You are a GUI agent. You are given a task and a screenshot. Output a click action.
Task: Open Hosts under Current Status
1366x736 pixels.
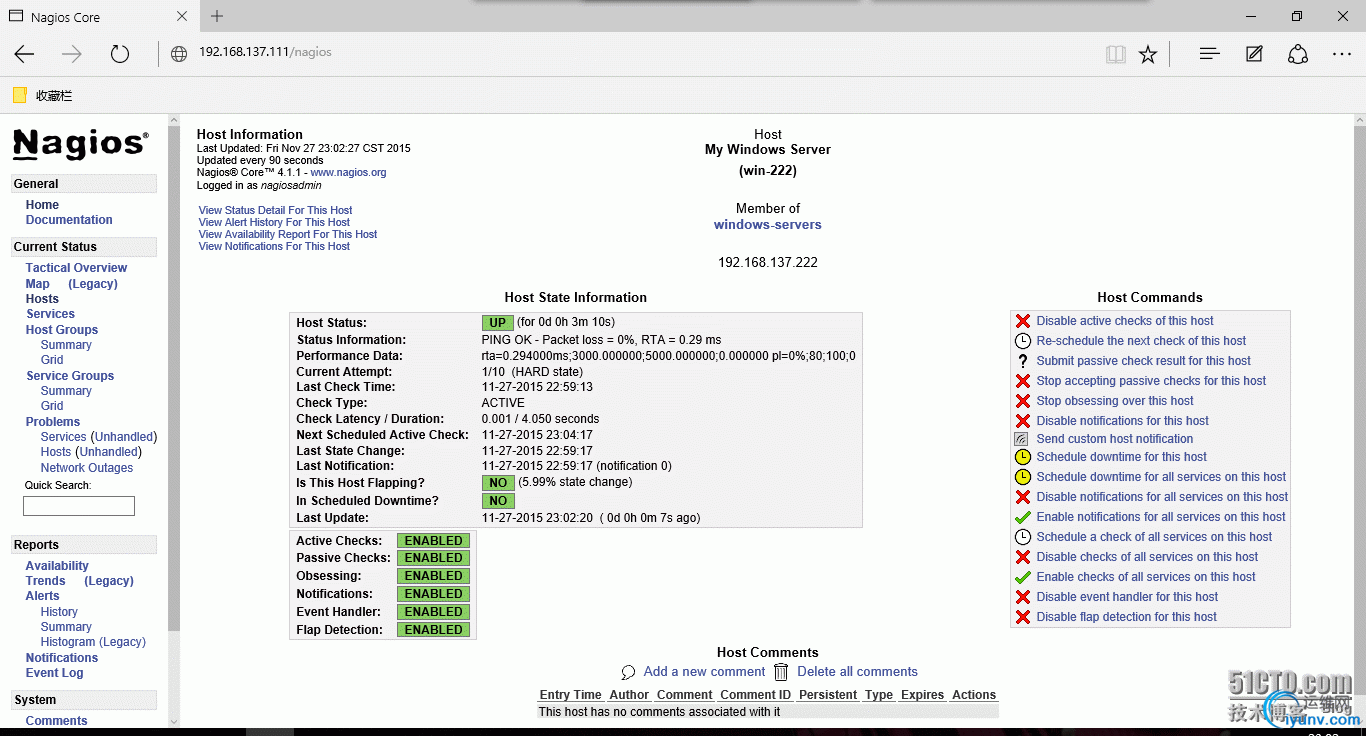coord(42,299)
